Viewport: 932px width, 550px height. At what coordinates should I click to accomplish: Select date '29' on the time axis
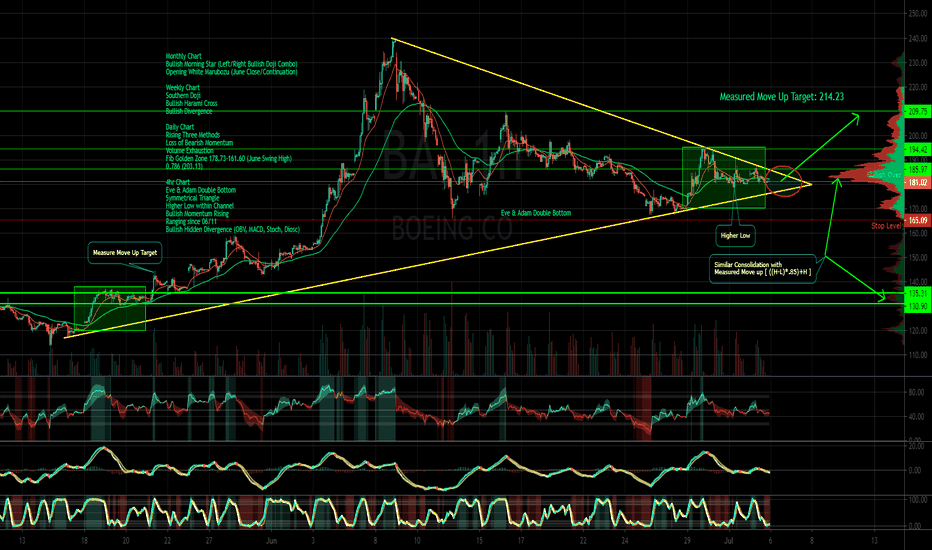coord(687,541)
